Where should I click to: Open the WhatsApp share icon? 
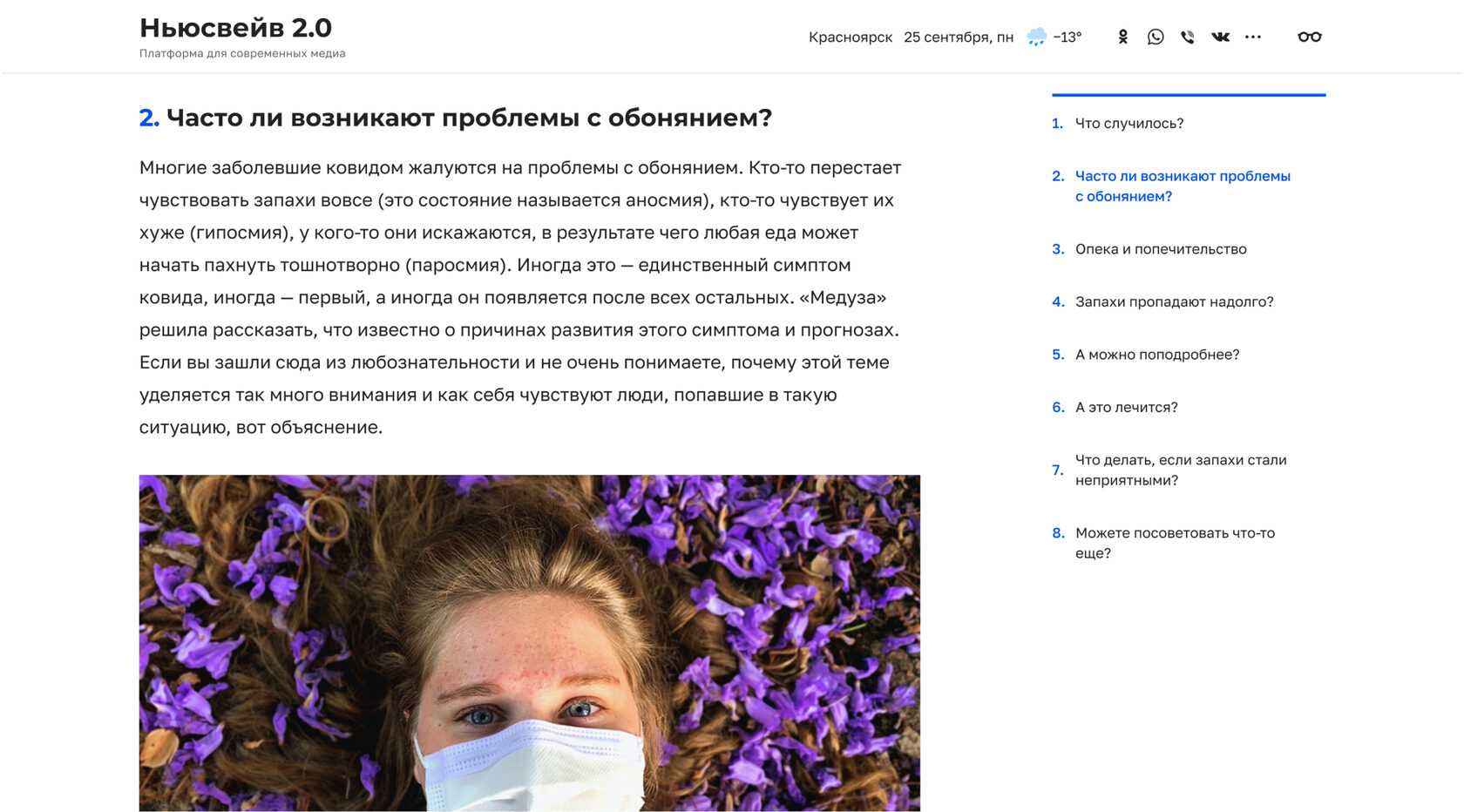tap(1156, 37)
